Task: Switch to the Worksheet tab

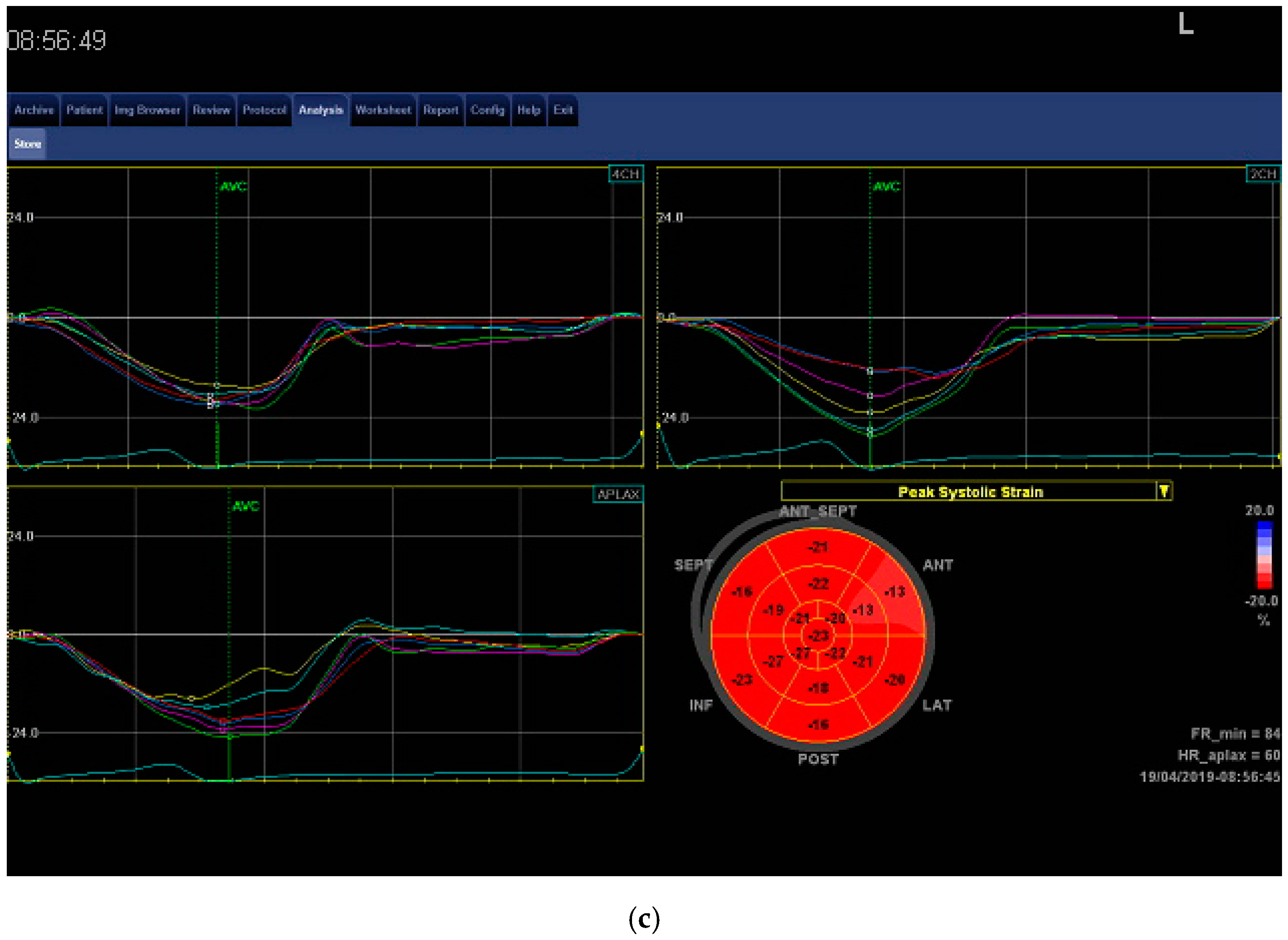Action: point(383,110)
